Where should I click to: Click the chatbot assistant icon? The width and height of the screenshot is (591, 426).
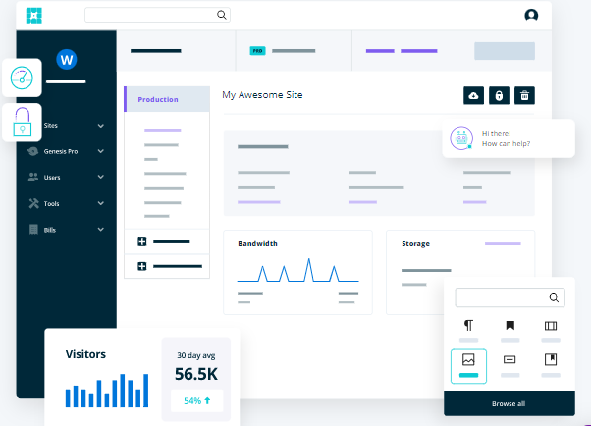click(461, 138)
